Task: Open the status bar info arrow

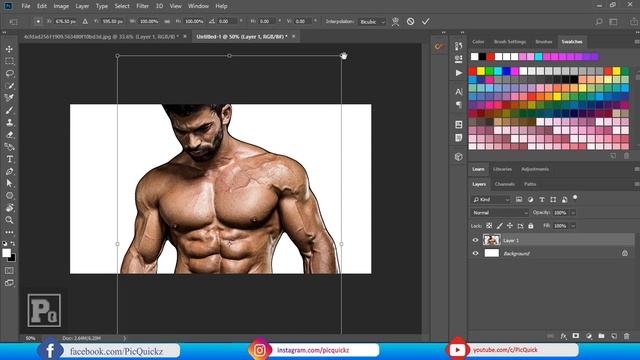Action: pyautogui.click(x=124, y=338)
